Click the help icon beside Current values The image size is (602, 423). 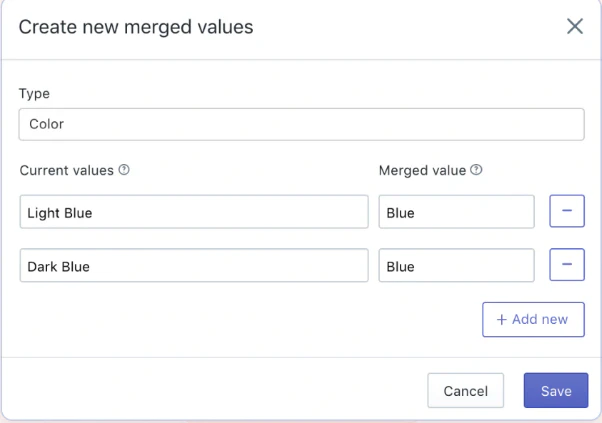tap(124, 170)
